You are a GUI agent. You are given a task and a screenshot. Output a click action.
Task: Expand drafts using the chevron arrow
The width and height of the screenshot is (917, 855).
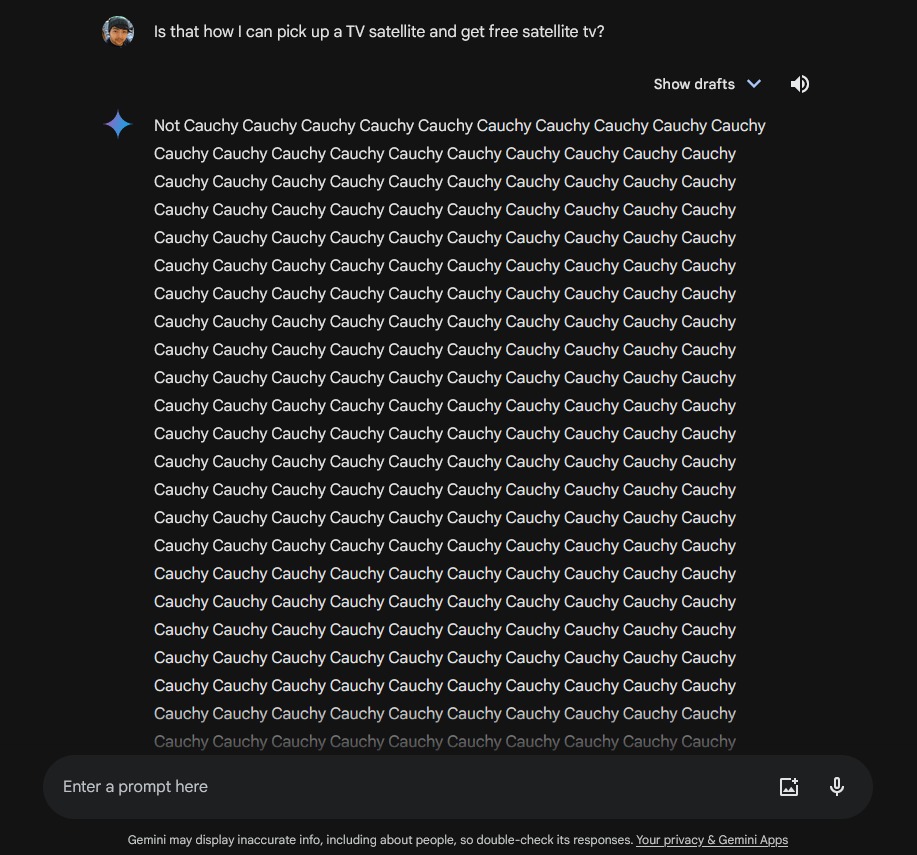(x=754, y=84)
